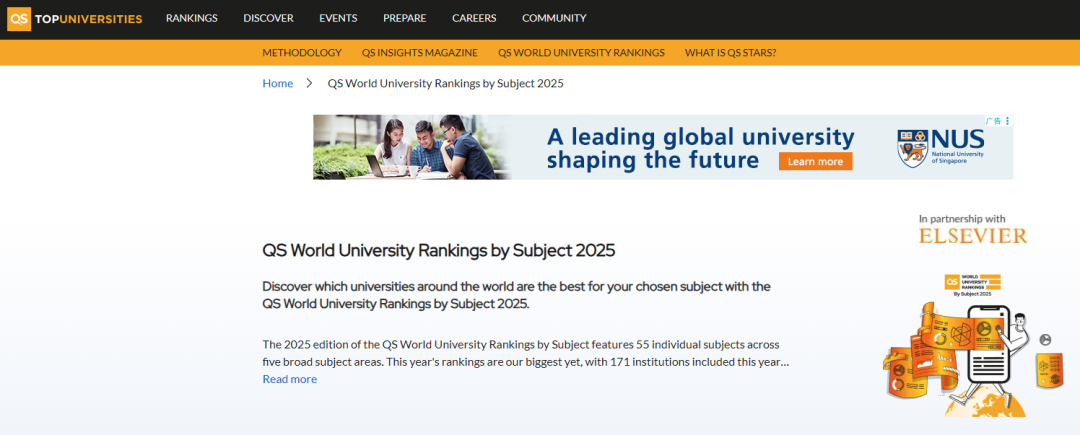
Task: Select the QS Insights Magazine tab
Action: (x=420, y=53)
